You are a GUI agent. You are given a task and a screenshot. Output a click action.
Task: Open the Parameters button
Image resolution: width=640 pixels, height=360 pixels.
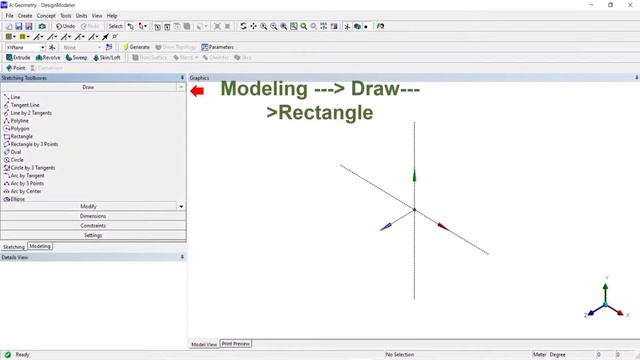point(218,47)
